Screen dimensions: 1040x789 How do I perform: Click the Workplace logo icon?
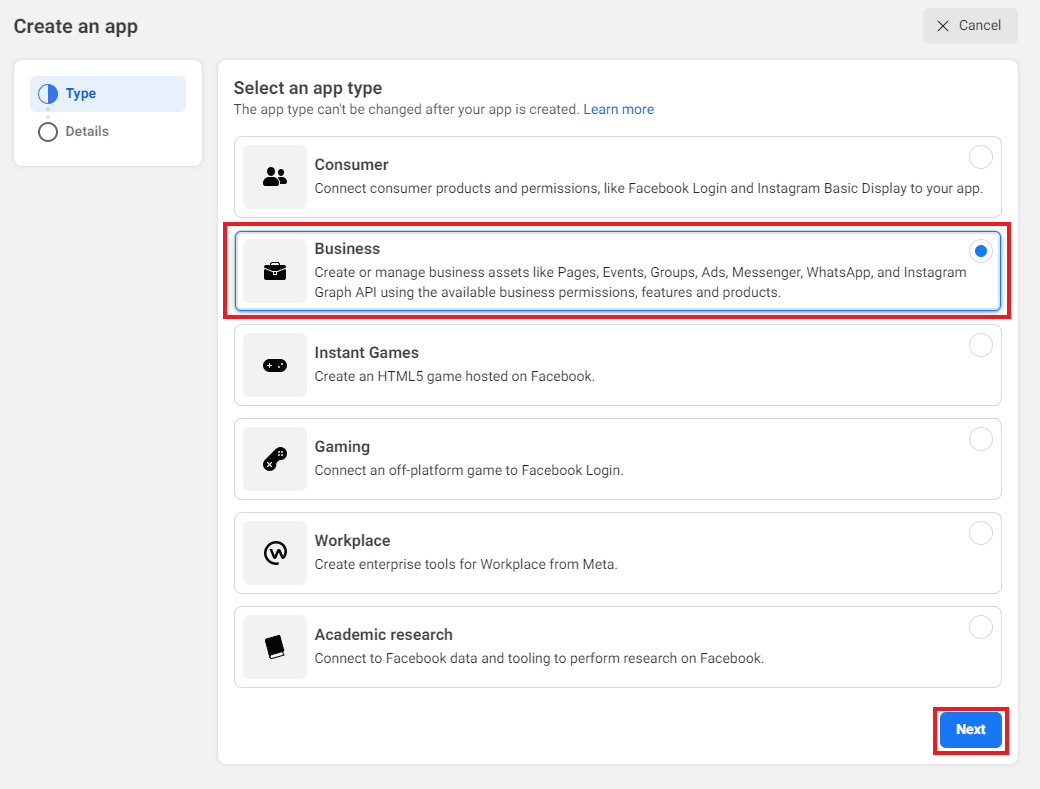275,553
